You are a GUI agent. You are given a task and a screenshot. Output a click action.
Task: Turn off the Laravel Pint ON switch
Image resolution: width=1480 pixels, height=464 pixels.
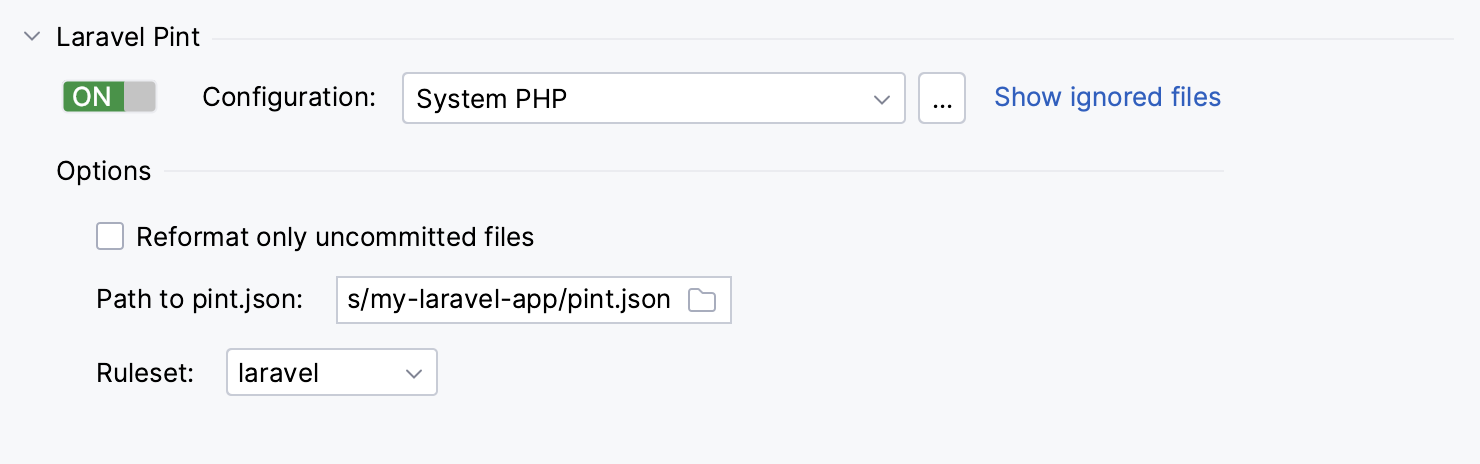109,97
